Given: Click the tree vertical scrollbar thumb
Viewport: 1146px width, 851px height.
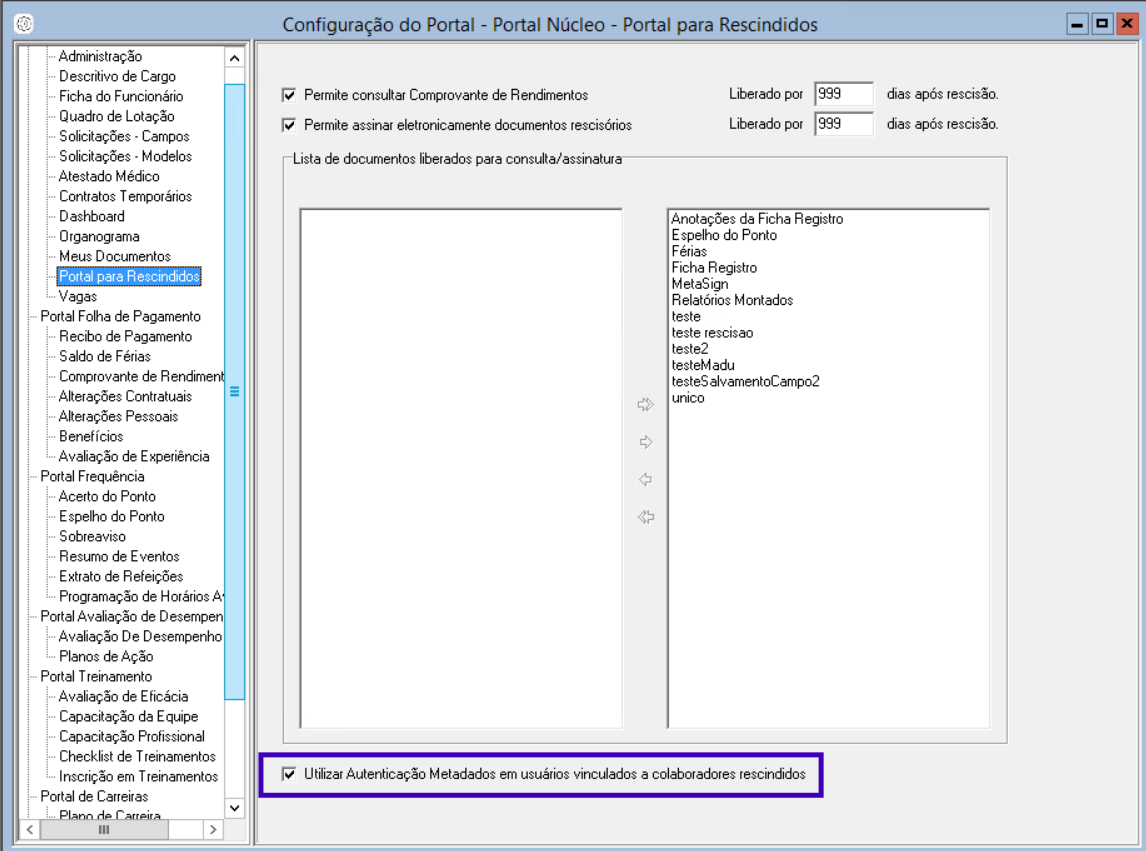Looking at the screenshot, I should (235, 391).
